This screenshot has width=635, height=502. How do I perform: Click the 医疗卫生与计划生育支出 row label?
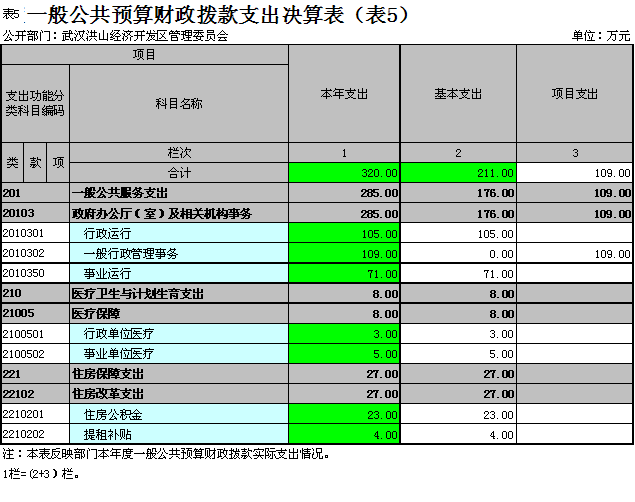pyautogui.click(x=178, y=293)
